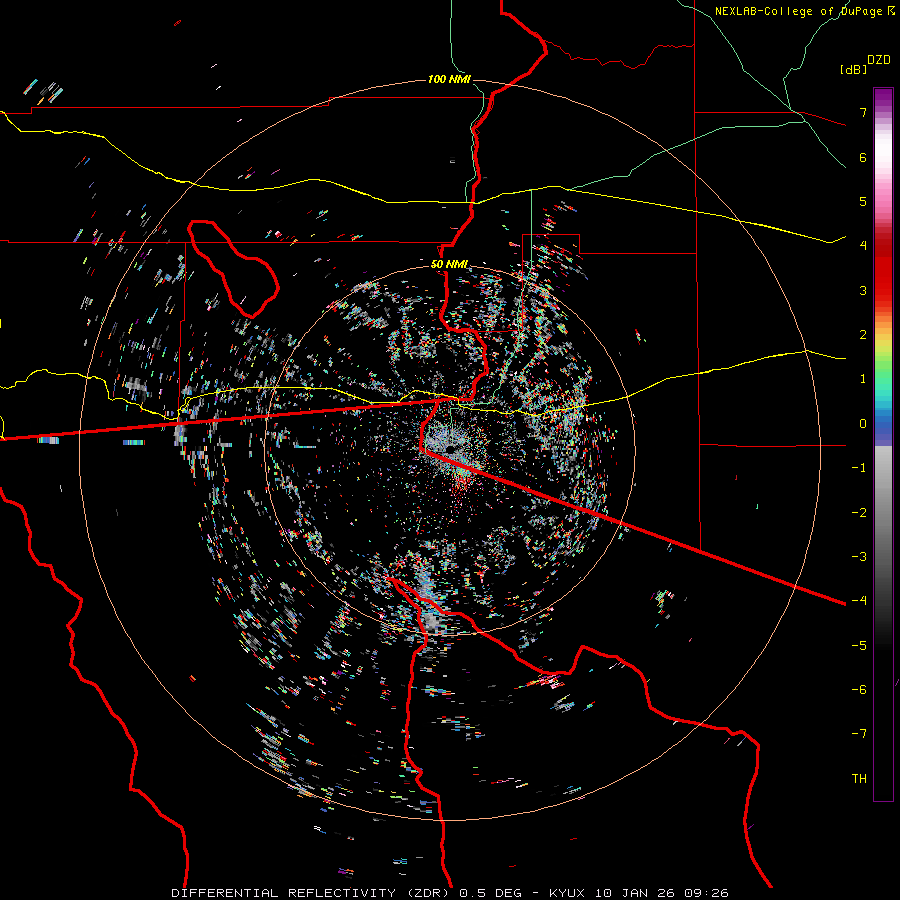The height and width of the screenshot is (900, 900).
Task: Click the 'KYUX' station identifier in the caption
Action: click(568, 893)
